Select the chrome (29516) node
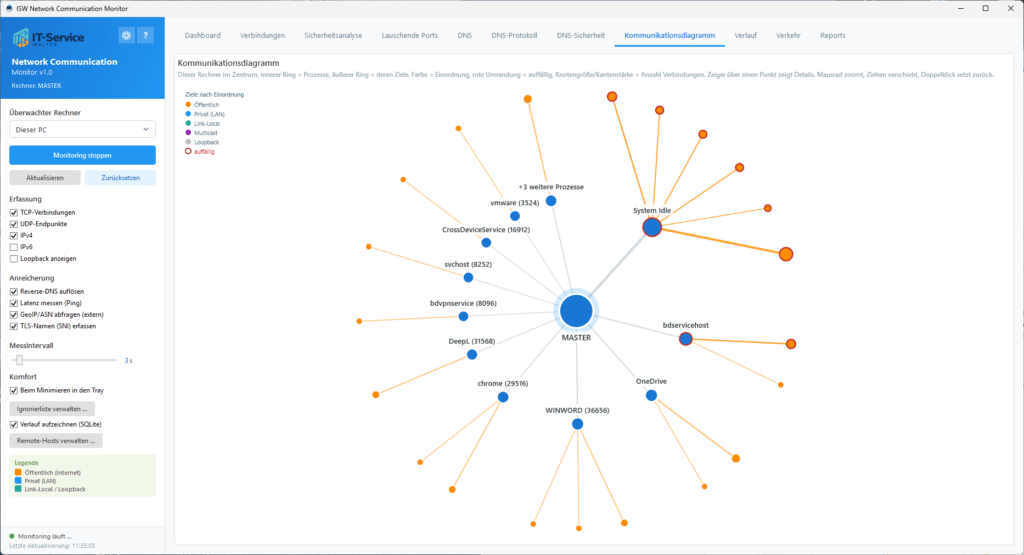Viewport: 1024px width, 555px height. tap(503, 397)
